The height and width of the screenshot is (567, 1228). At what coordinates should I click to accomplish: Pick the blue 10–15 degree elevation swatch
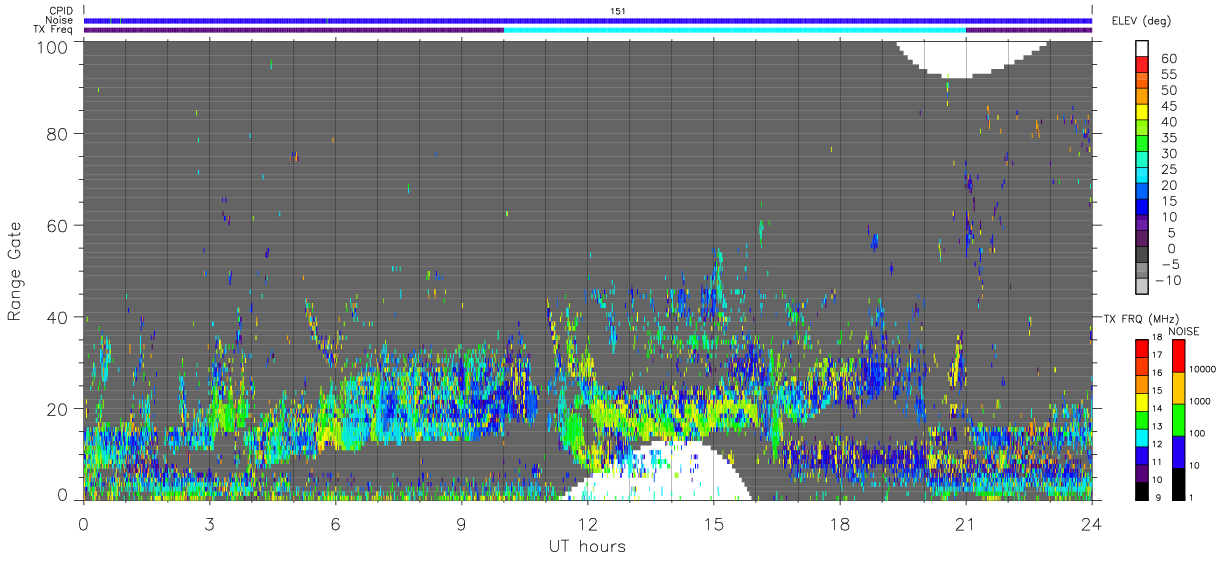point(1142,206)
